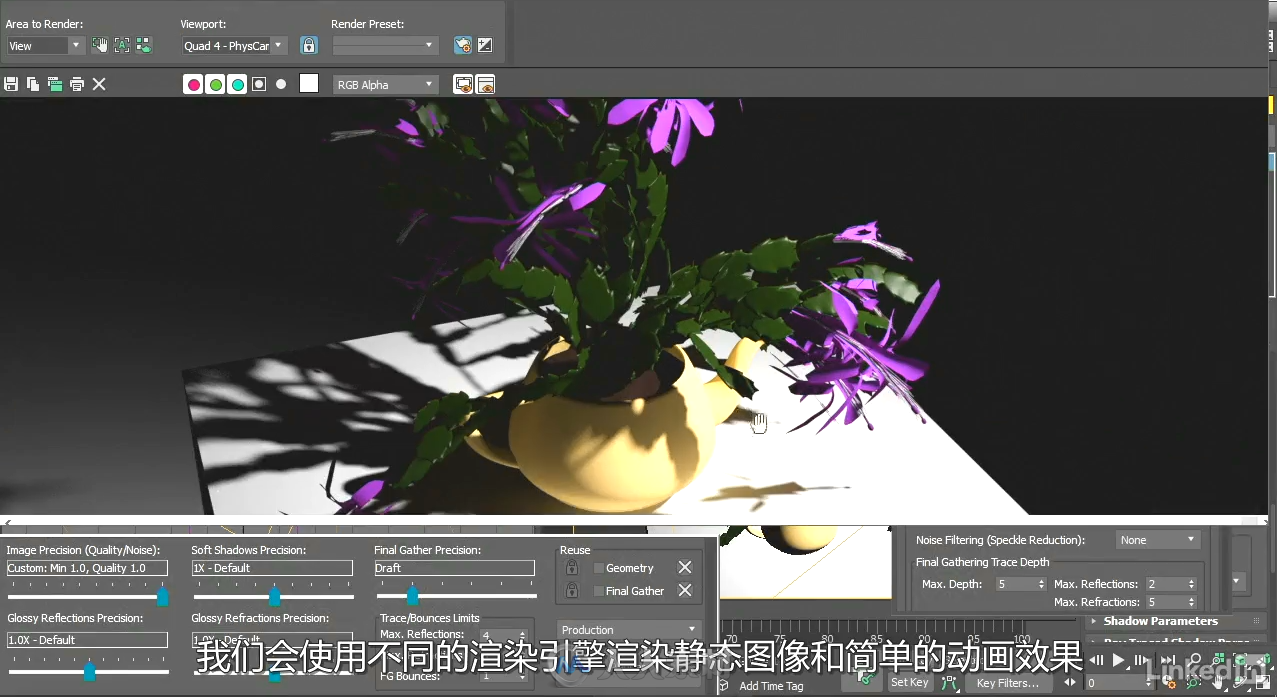
Task: Clone the Rendered Frame Window
Action: click(x=55, y=84)
